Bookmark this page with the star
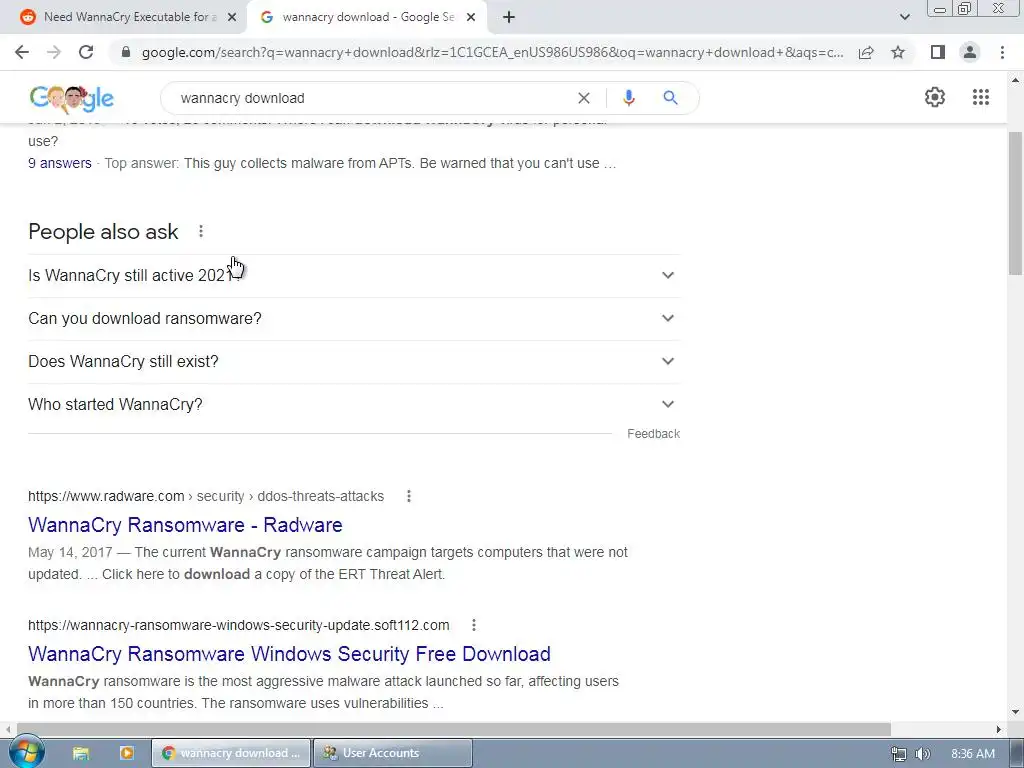This screenshot has height=768, width=1024. [898, 52]
